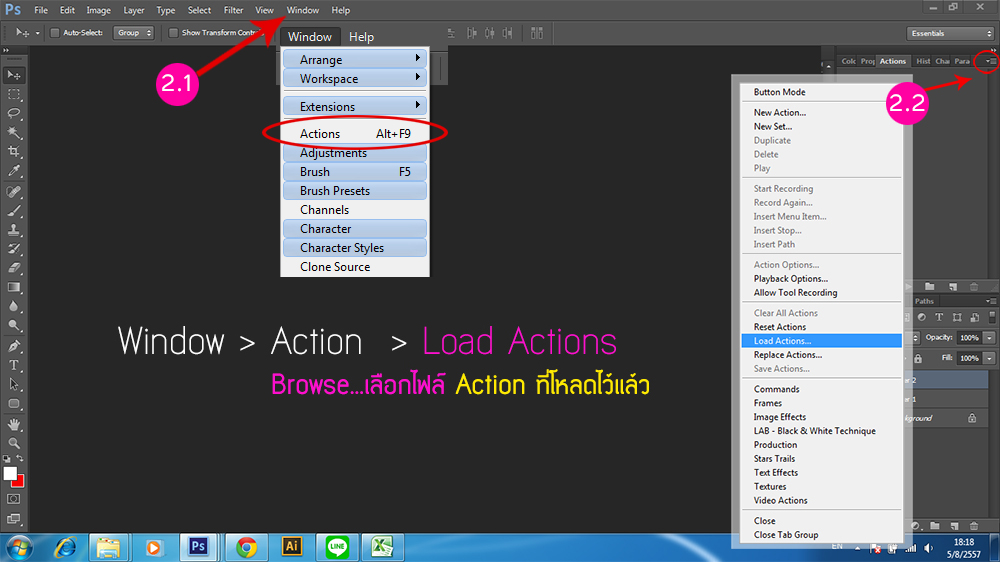Open the Essentials workspace dropdown
The image size is (1000, 562).
click(950, 33)
